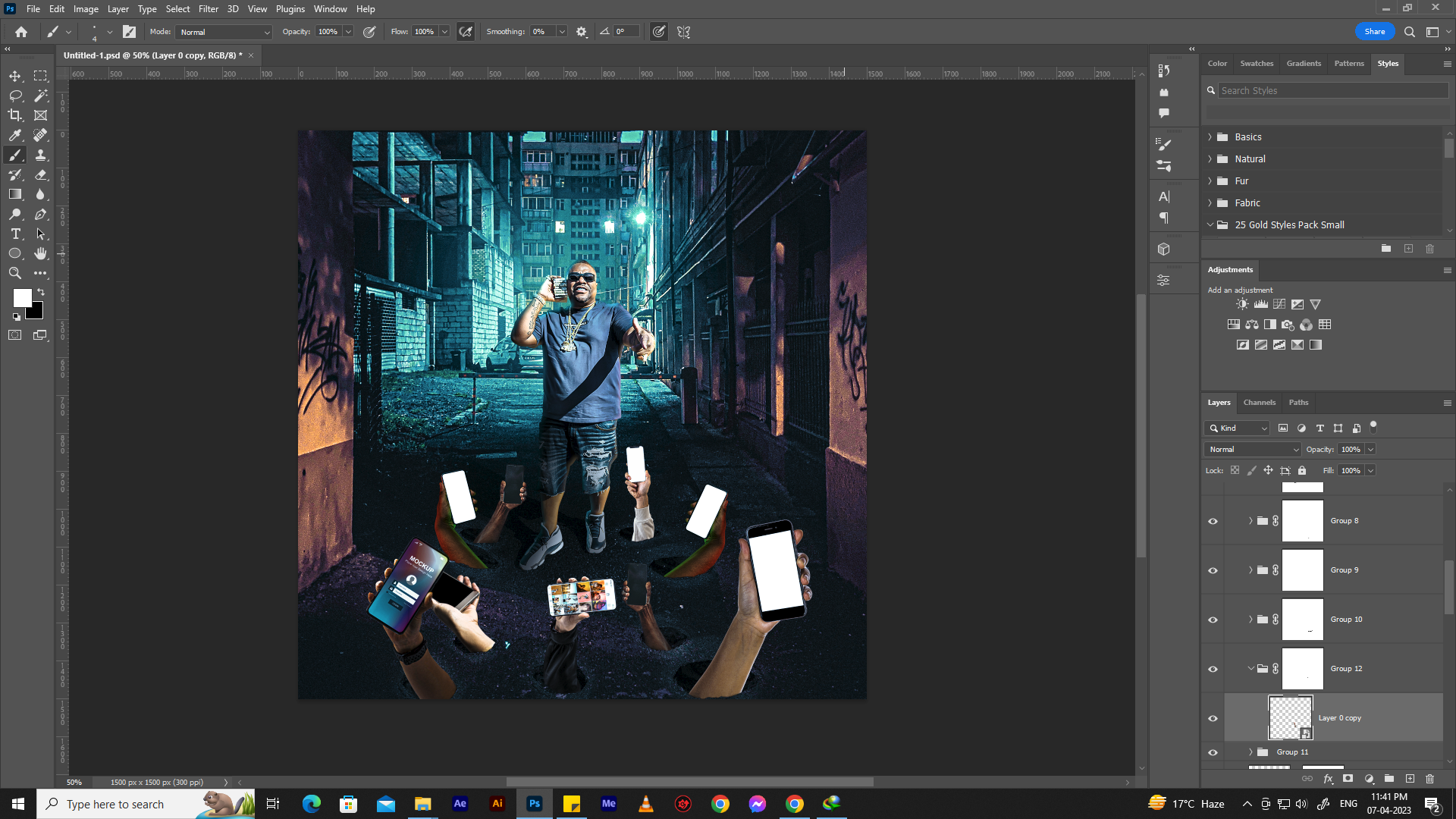Select the Path Selection tool
The image size is (1456, 819).
point(41,234)
